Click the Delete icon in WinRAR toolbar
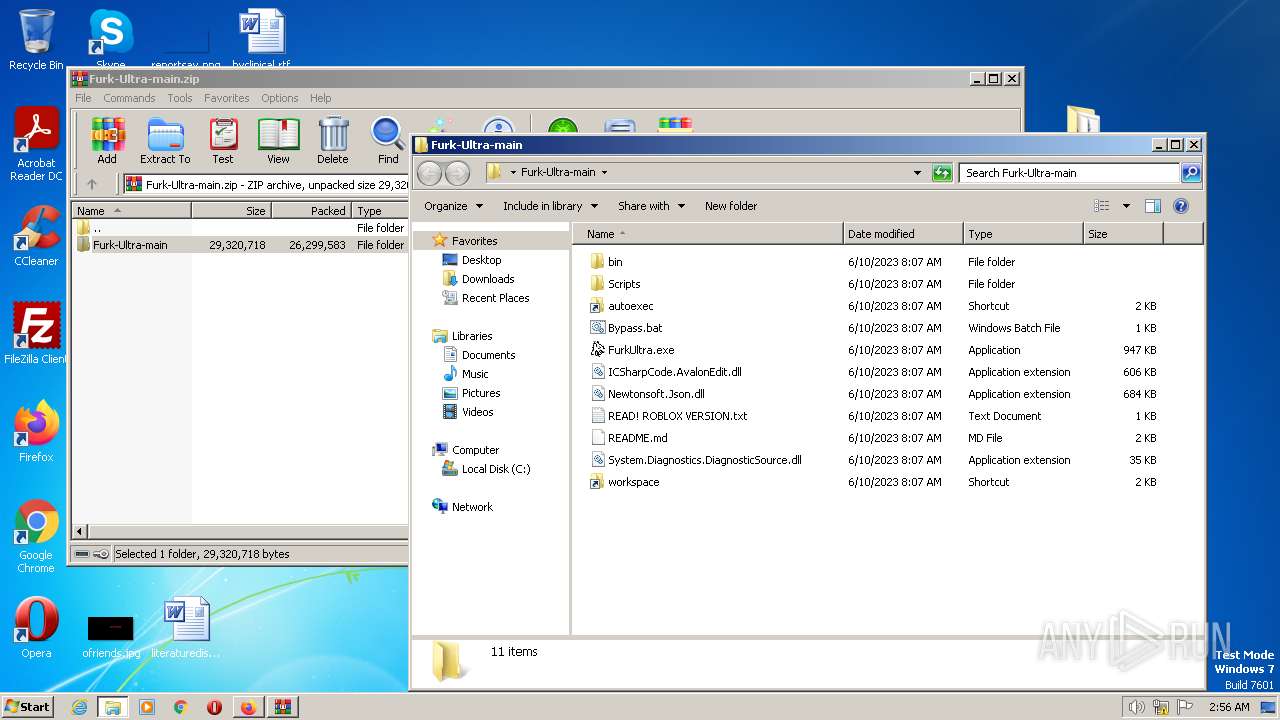Viewport: 1280px width, 720px height. 333,140
